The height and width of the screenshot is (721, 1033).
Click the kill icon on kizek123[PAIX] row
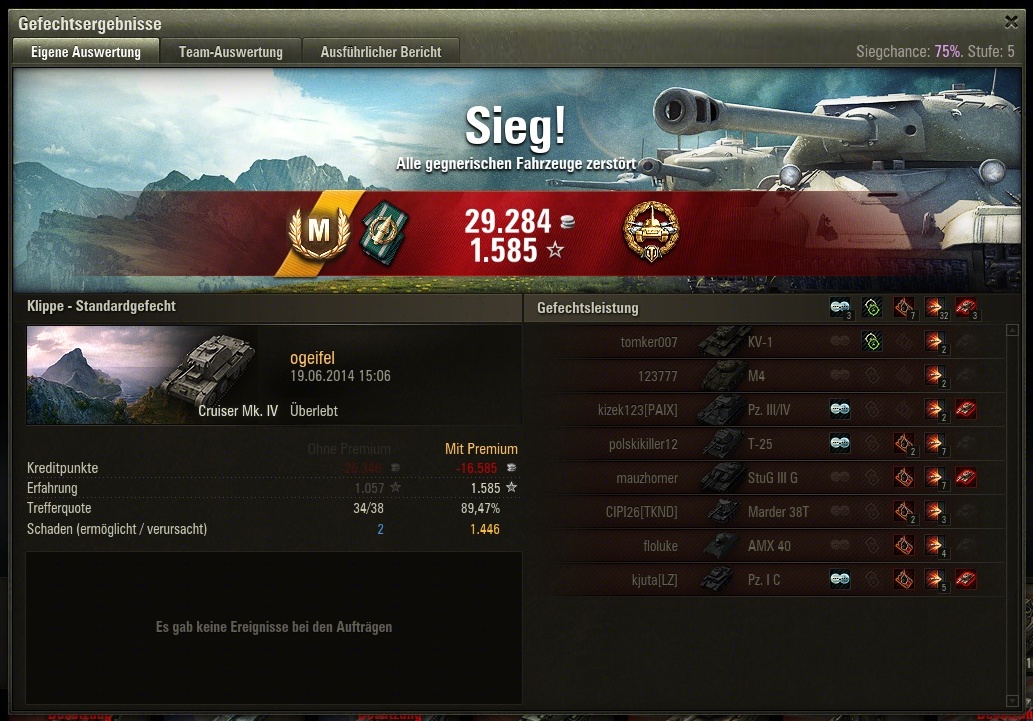tap(966, 409)
